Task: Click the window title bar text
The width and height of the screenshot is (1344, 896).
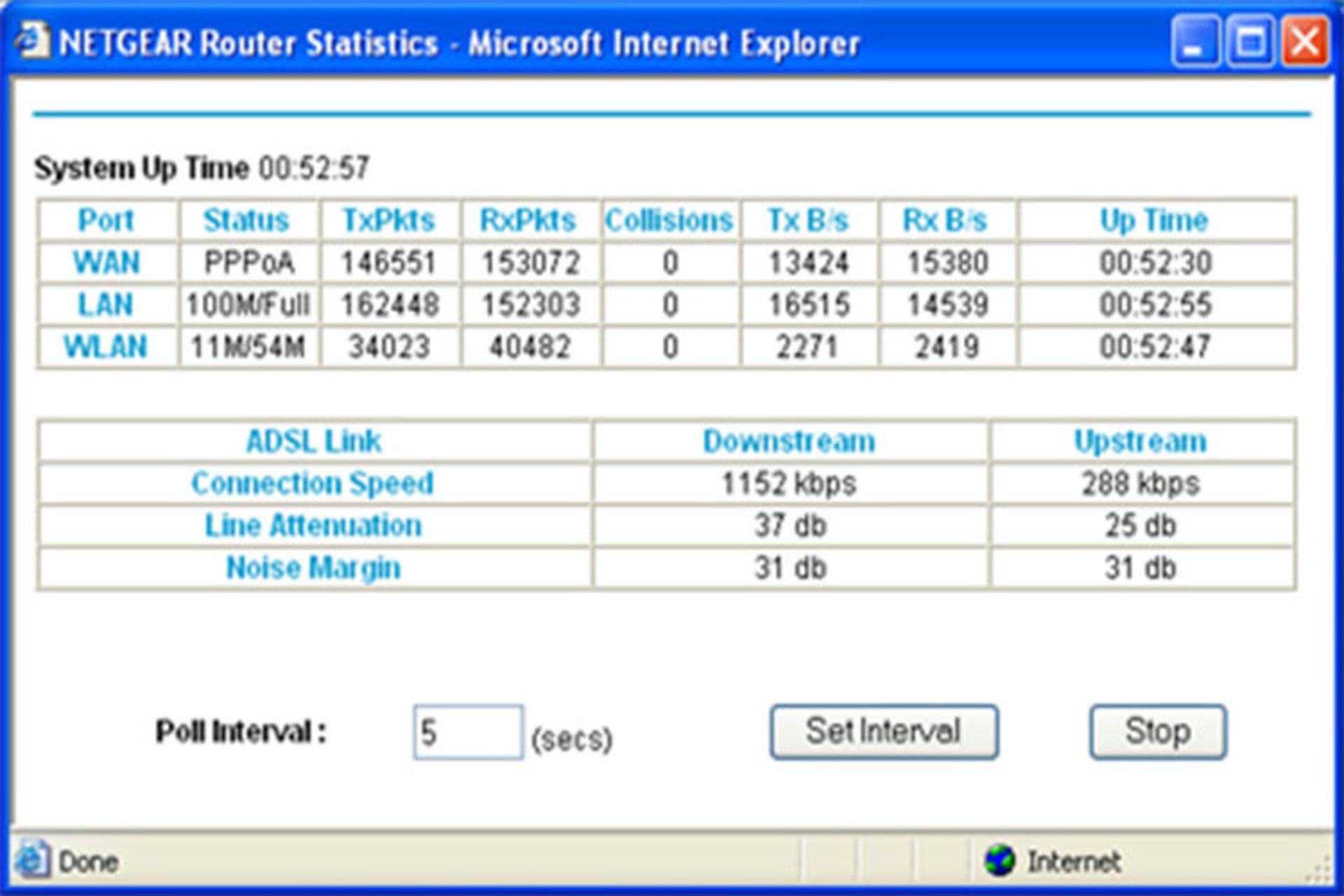Action: click(460, 43)
